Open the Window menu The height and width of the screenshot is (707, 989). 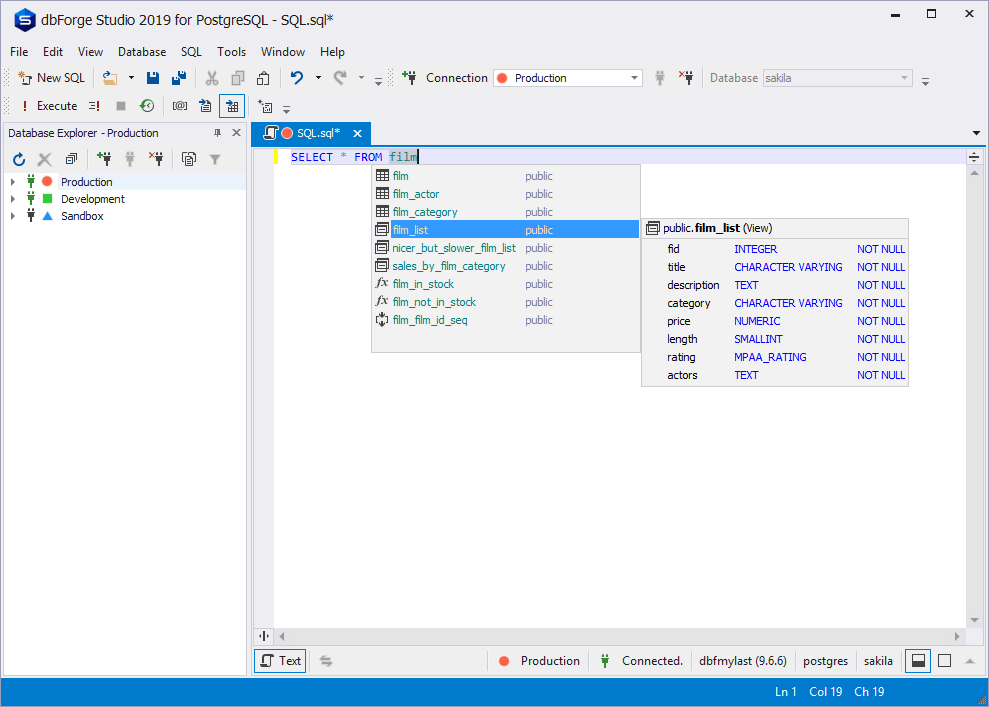(x=283, y=52)
